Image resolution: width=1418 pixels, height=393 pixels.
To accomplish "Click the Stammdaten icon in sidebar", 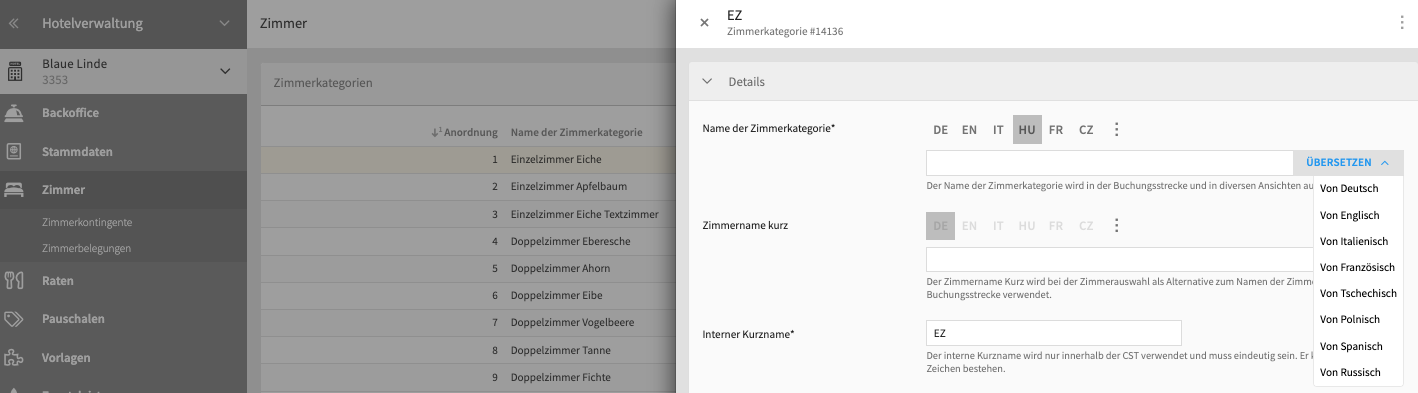I will (x=14, y=152).
